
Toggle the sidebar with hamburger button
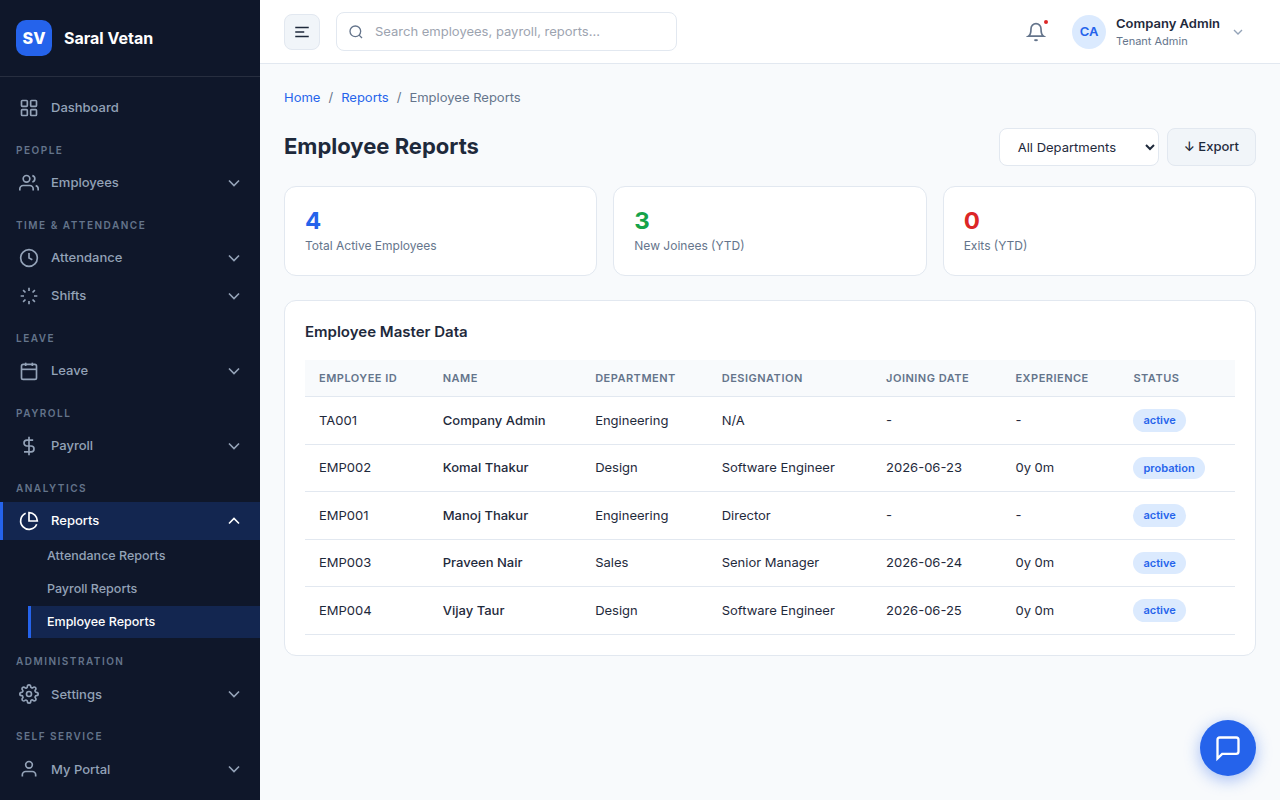[x=302, y=32]
